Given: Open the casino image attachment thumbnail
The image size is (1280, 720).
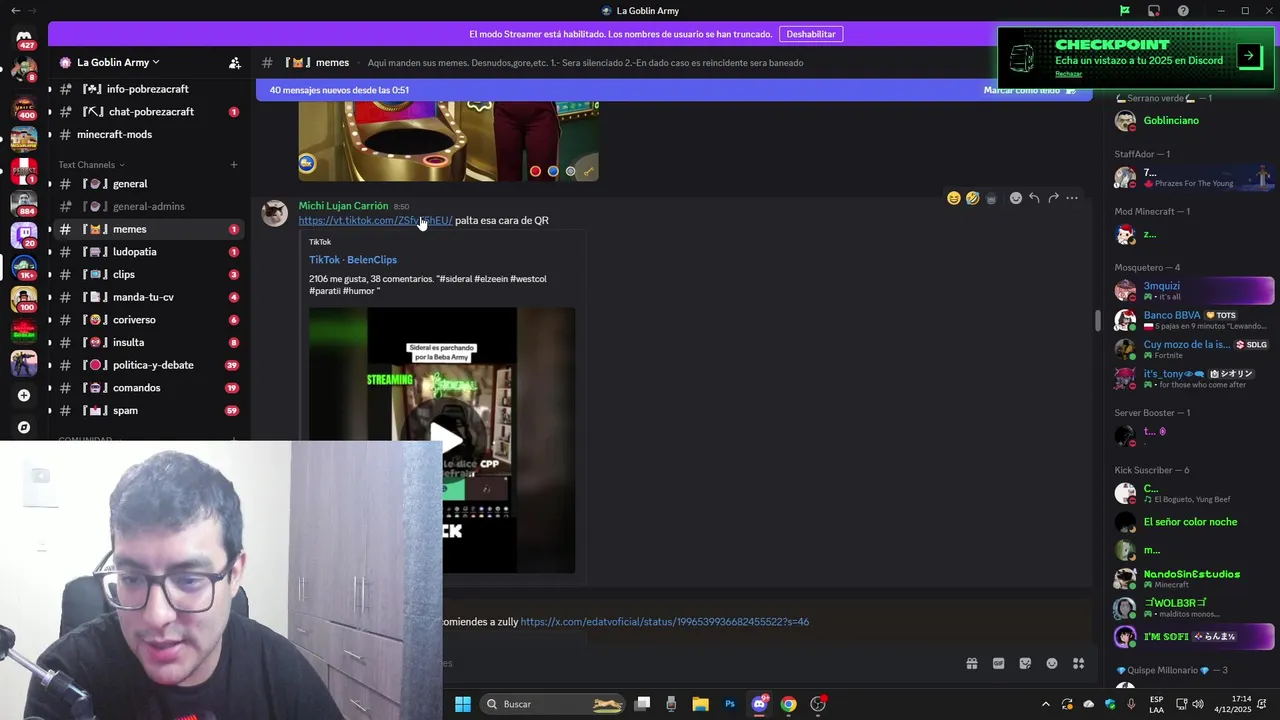Looking at the screenshot, I should (448, 141).
